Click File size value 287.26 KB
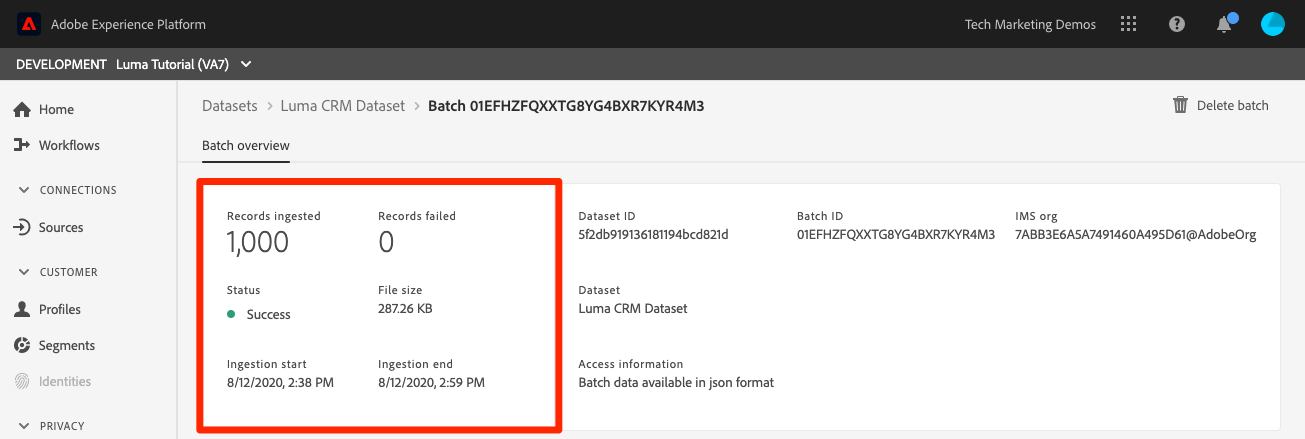 click(x=405, y=308)
